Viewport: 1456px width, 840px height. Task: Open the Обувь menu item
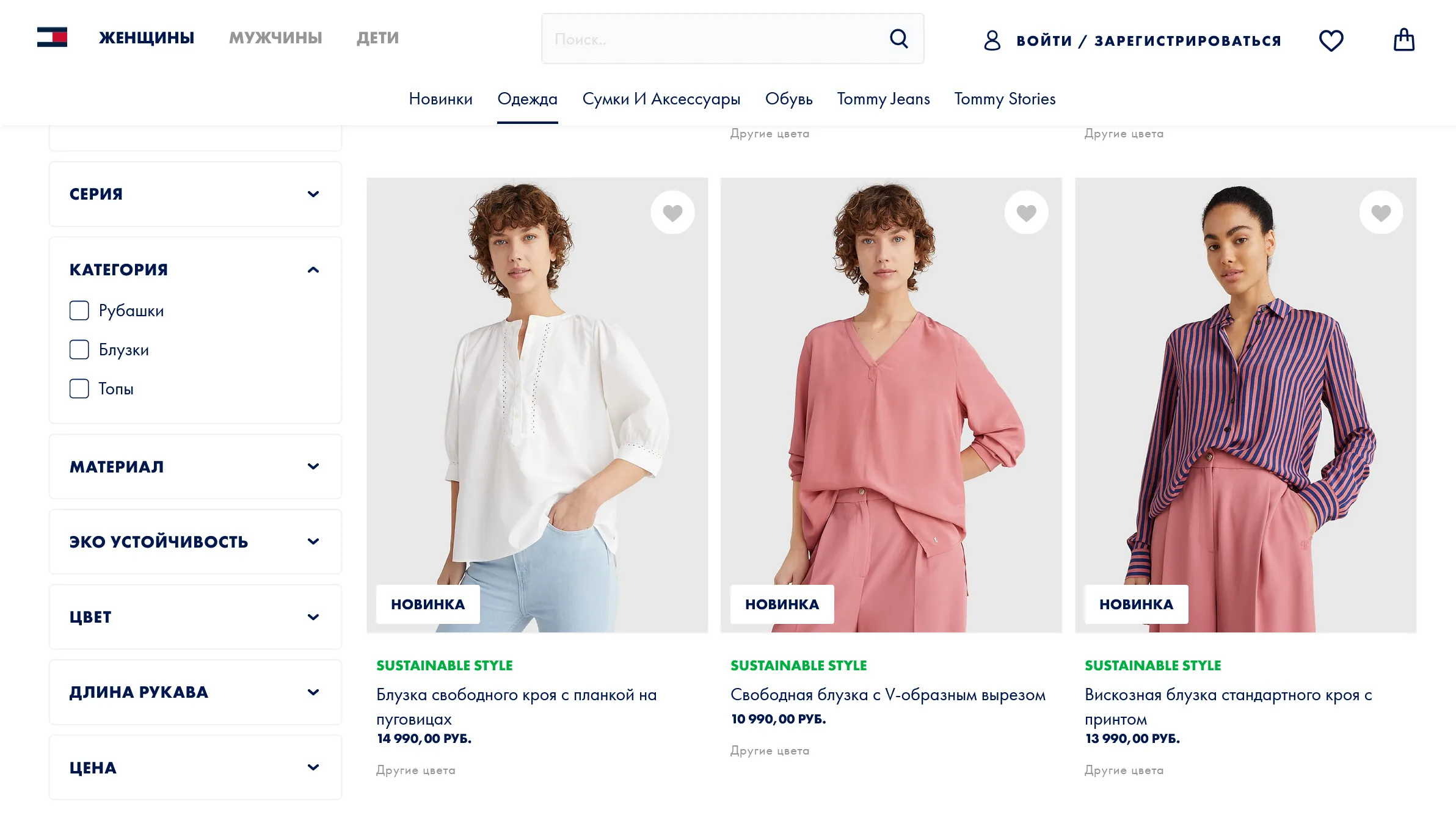[788, 99]
